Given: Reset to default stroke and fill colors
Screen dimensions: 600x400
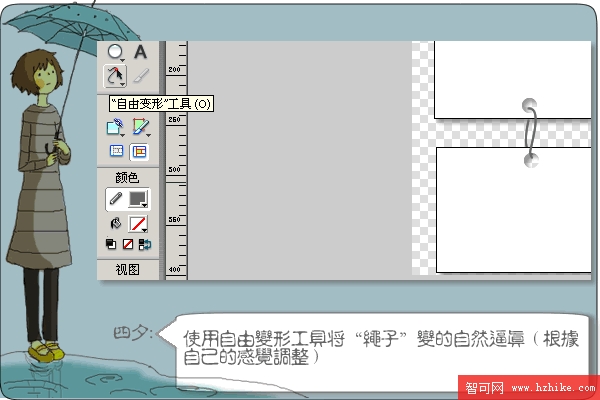Looking at the screenshot, I should point(111,243).
